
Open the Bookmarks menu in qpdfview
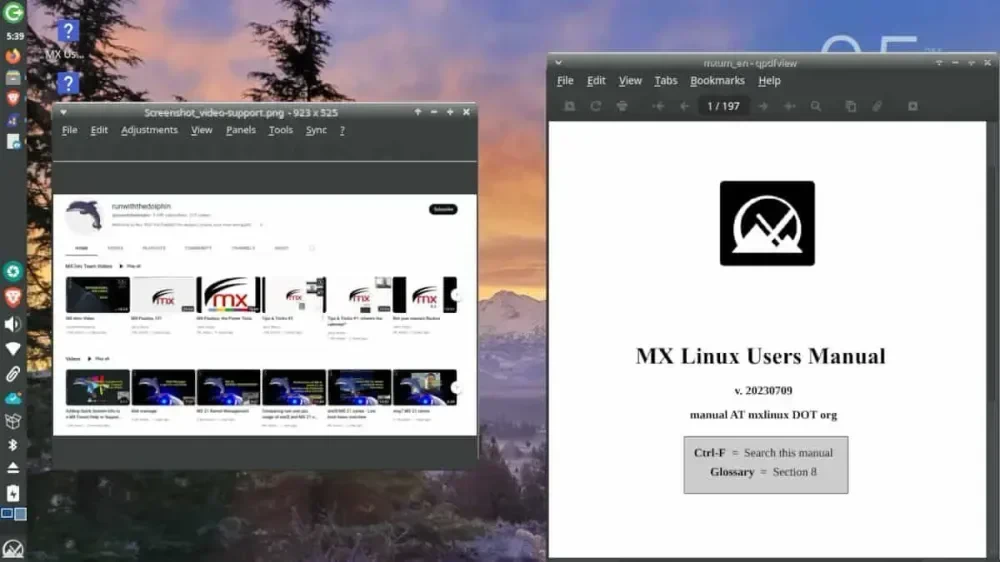[x=717, y=80]
